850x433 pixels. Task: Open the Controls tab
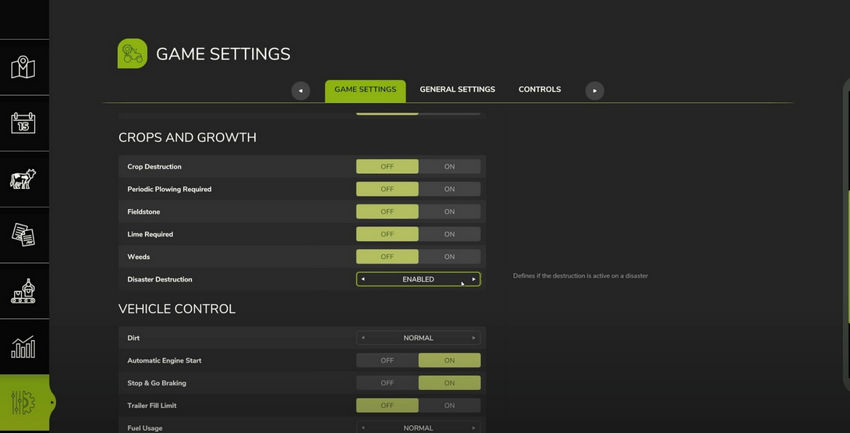pos(539,89)
